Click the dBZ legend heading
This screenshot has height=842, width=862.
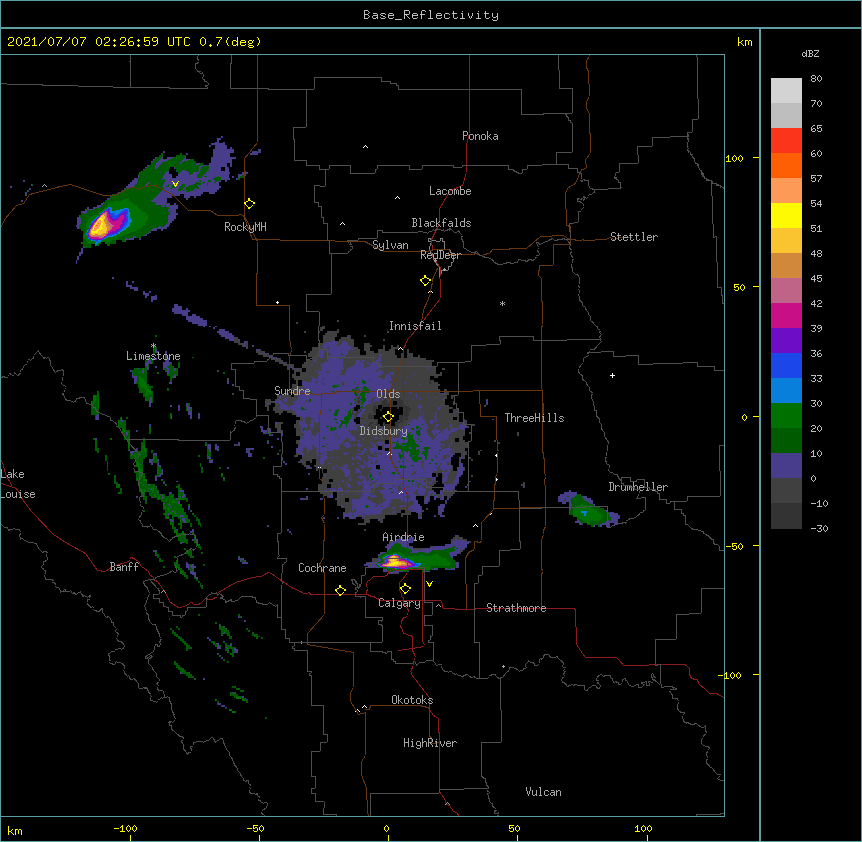[x=810, y=54]
